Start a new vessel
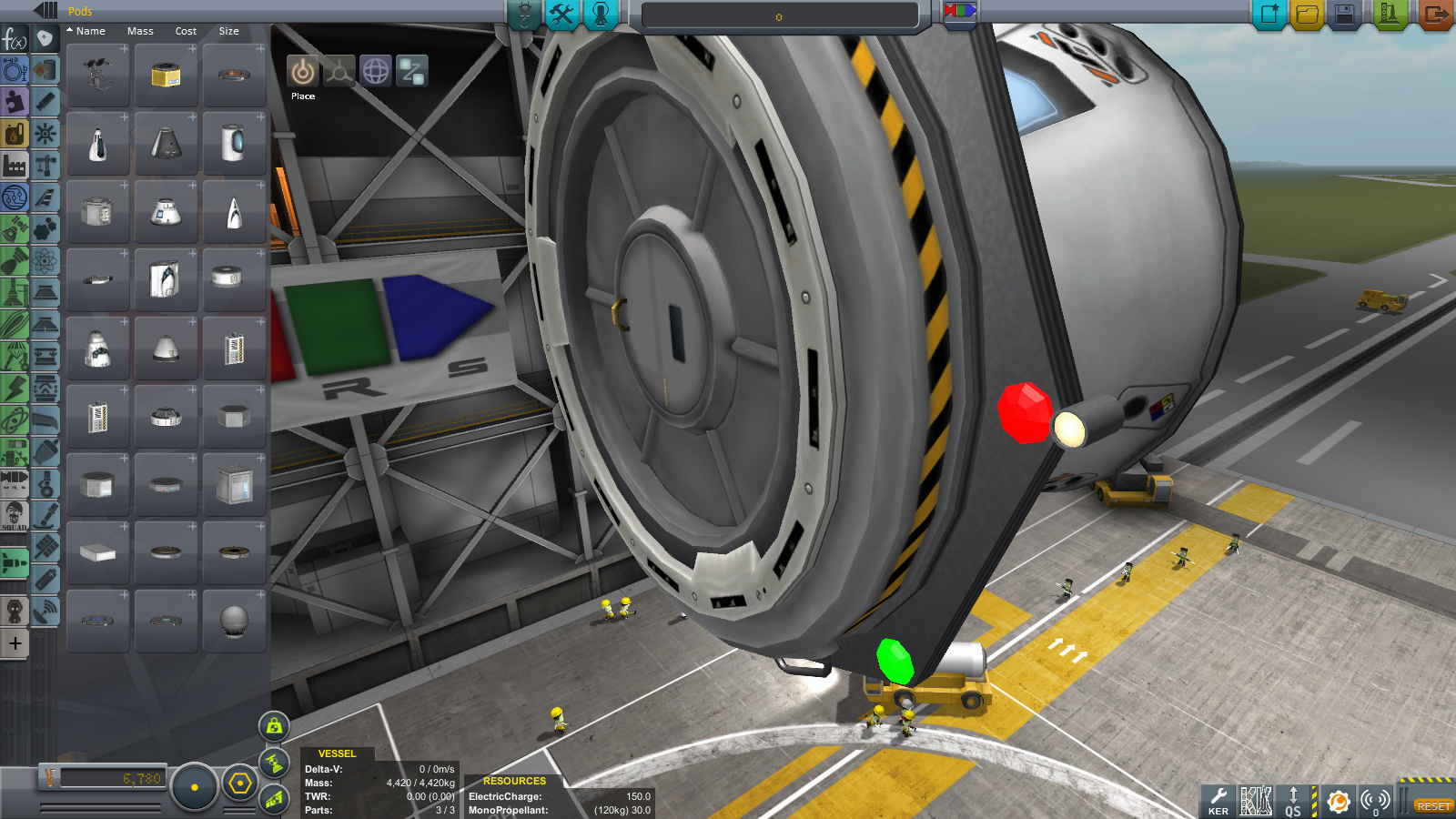The height and width of the screenshot is (819, 1456). [x=1269, y=14]
